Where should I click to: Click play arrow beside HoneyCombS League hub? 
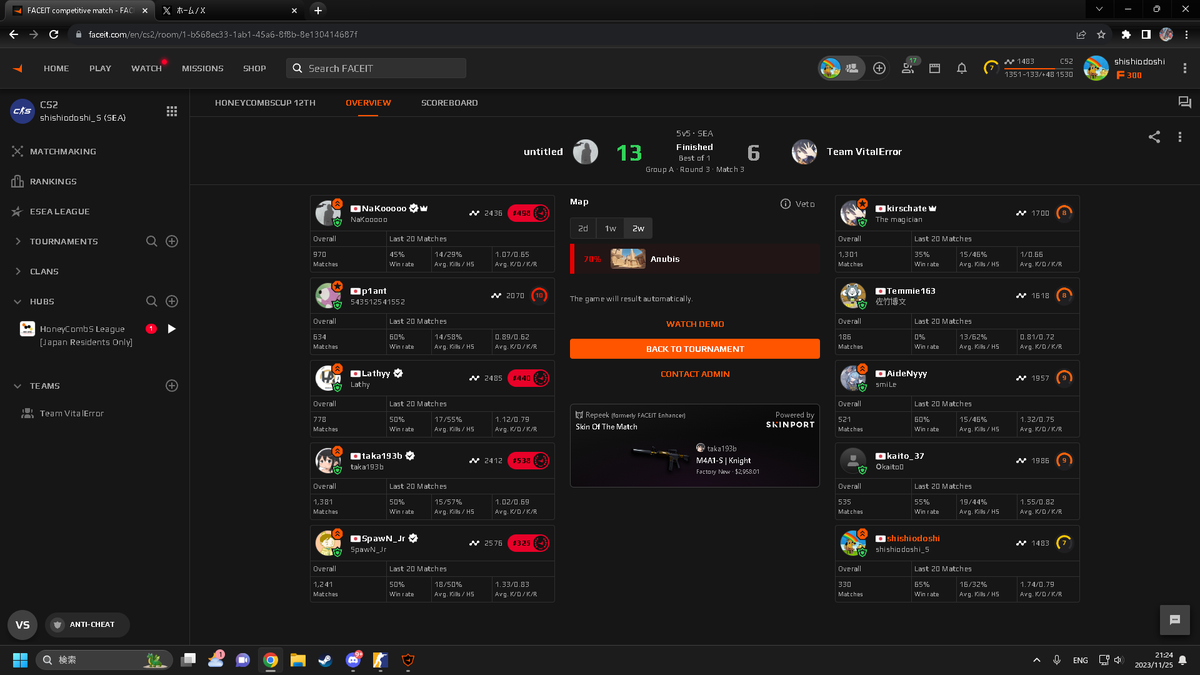coord(172,329)
